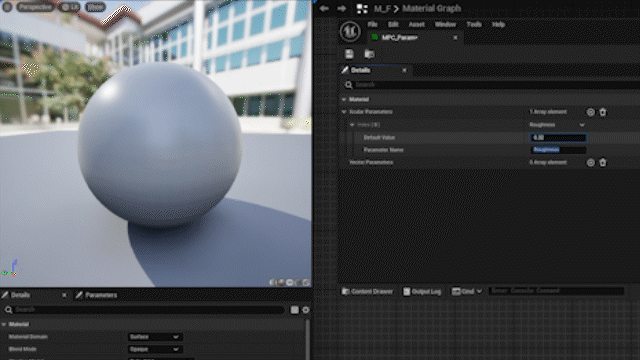Open the Window menu
The width and height of the screenshot is (640, 360).
(445, 24)
